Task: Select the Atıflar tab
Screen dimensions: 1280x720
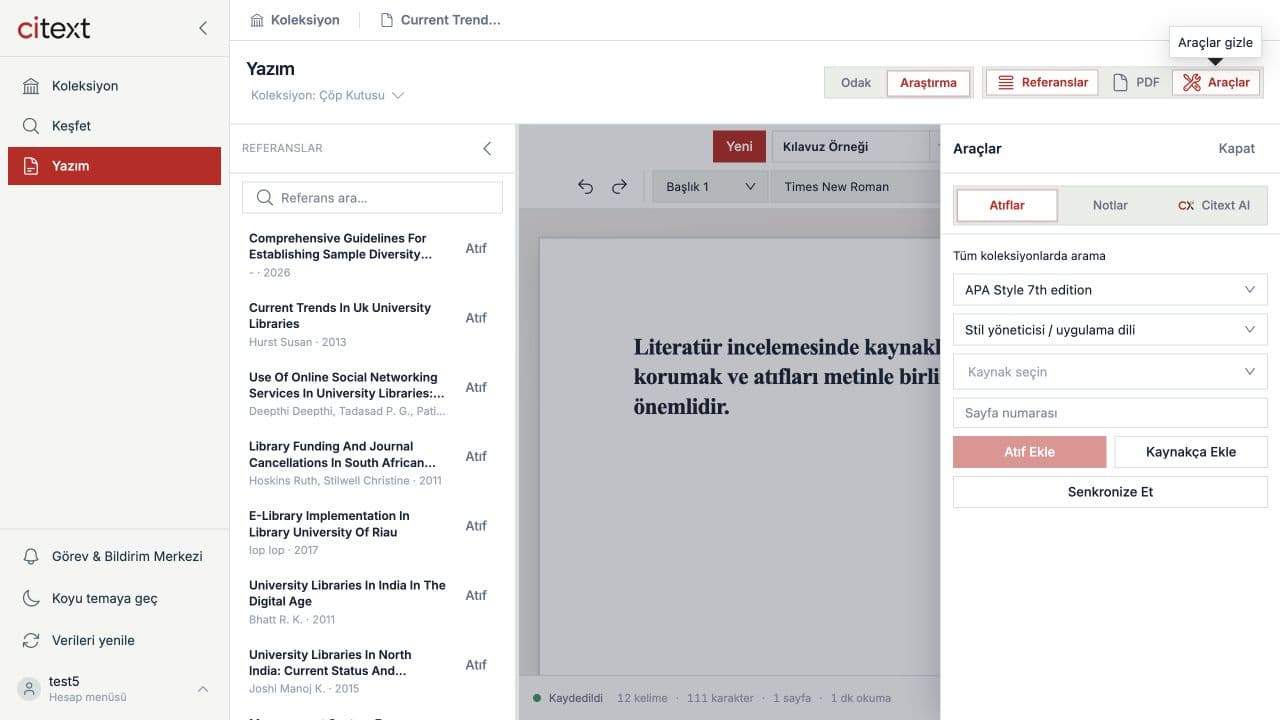Action: point(1007,205)
